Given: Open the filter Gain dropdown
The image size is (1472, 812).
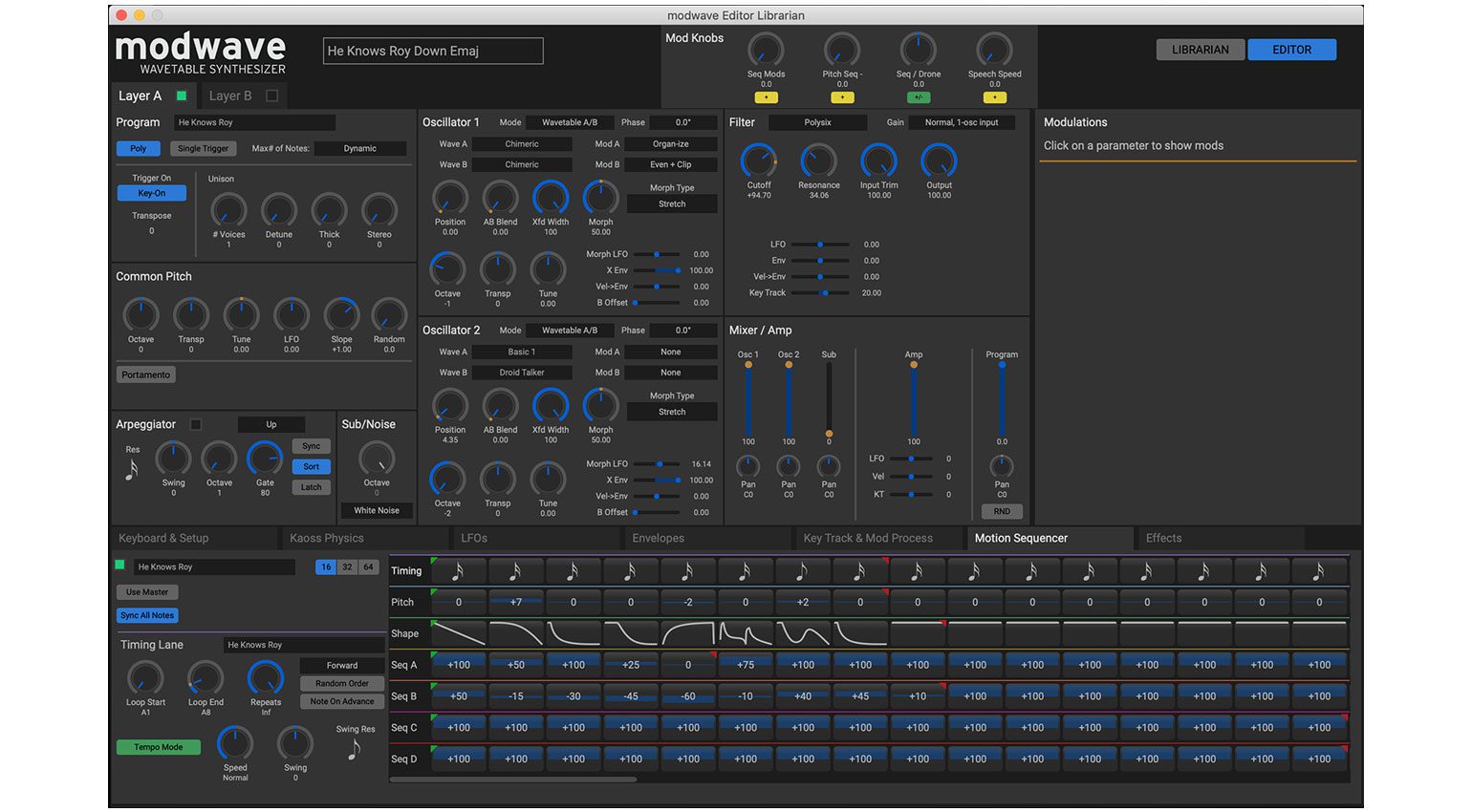Looking at the screenshot, I should [961, 122].
